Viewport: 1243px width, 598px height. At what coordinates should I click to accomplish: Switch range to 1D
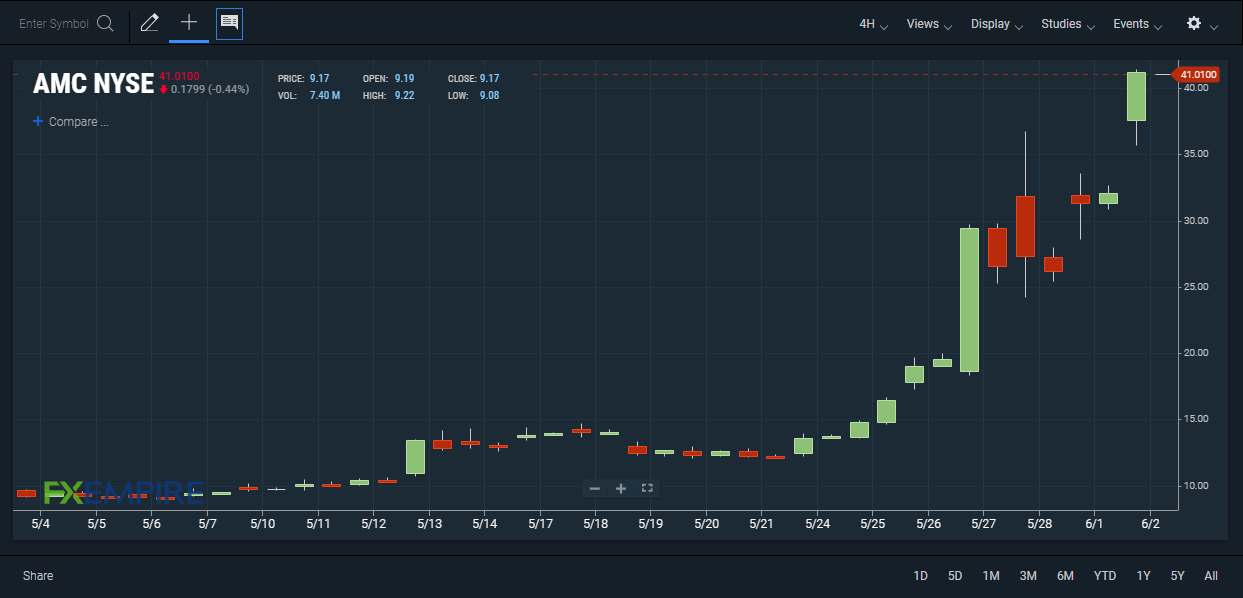[921, 576]
